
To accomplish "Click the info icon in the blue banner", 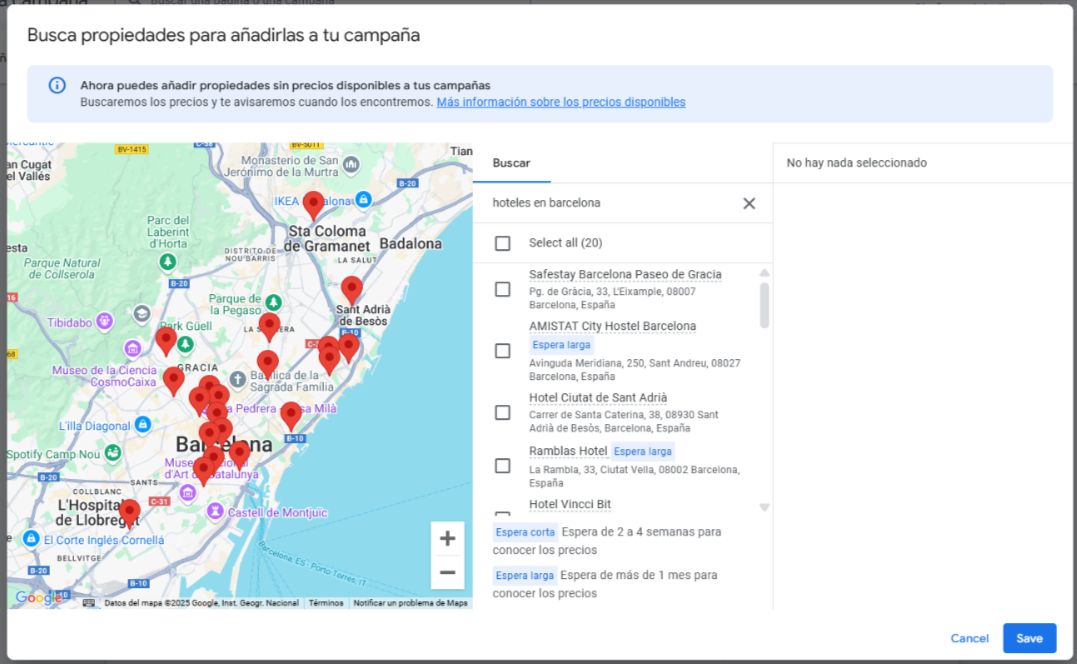I will coord(57,85).
